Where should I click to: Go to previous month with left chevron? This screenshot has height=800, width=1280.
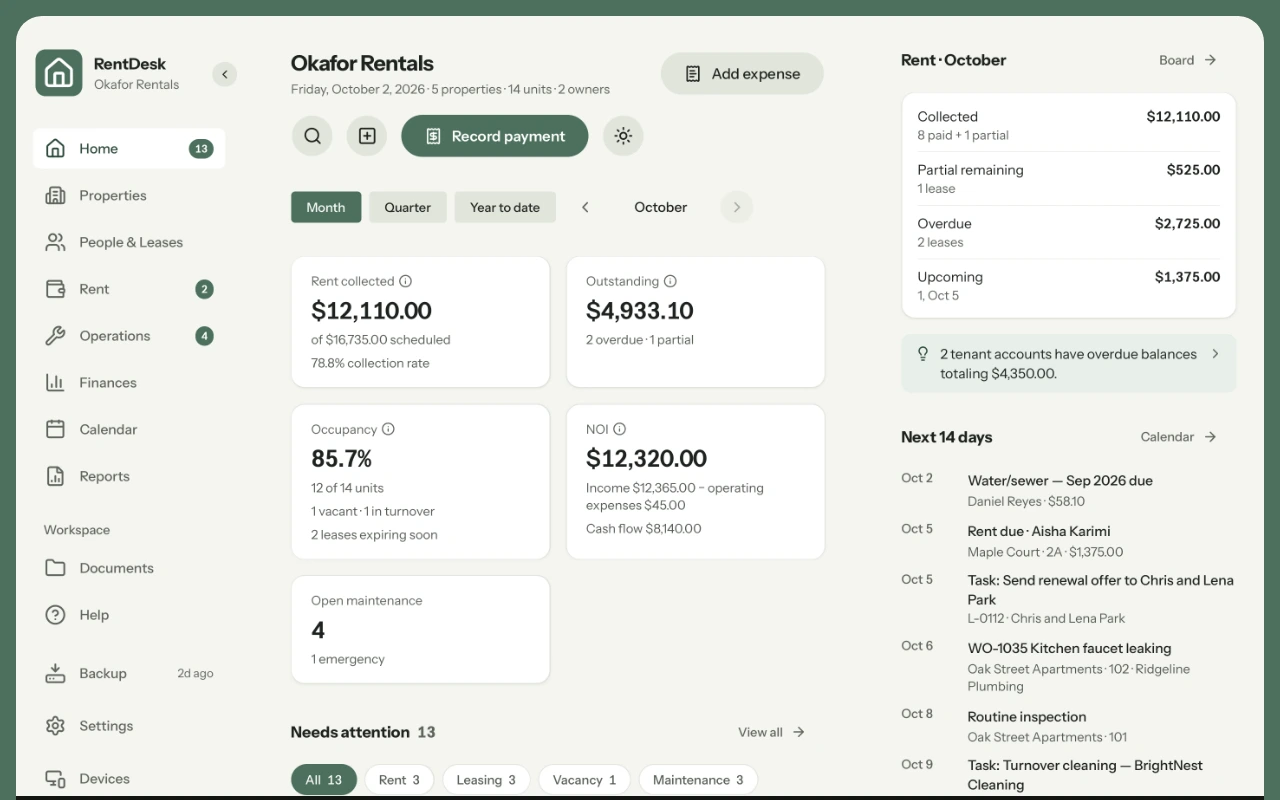(585, 207)
